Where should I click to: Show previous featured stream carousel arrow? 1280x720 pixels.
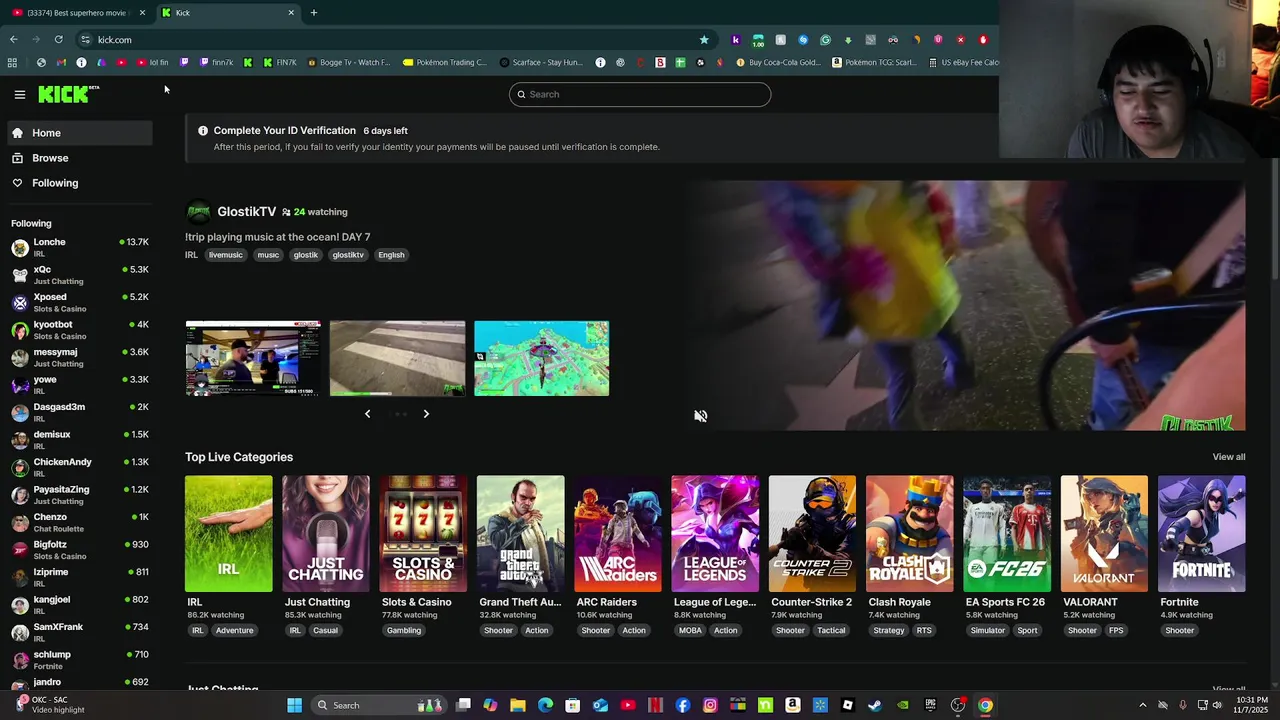(367, 414)
